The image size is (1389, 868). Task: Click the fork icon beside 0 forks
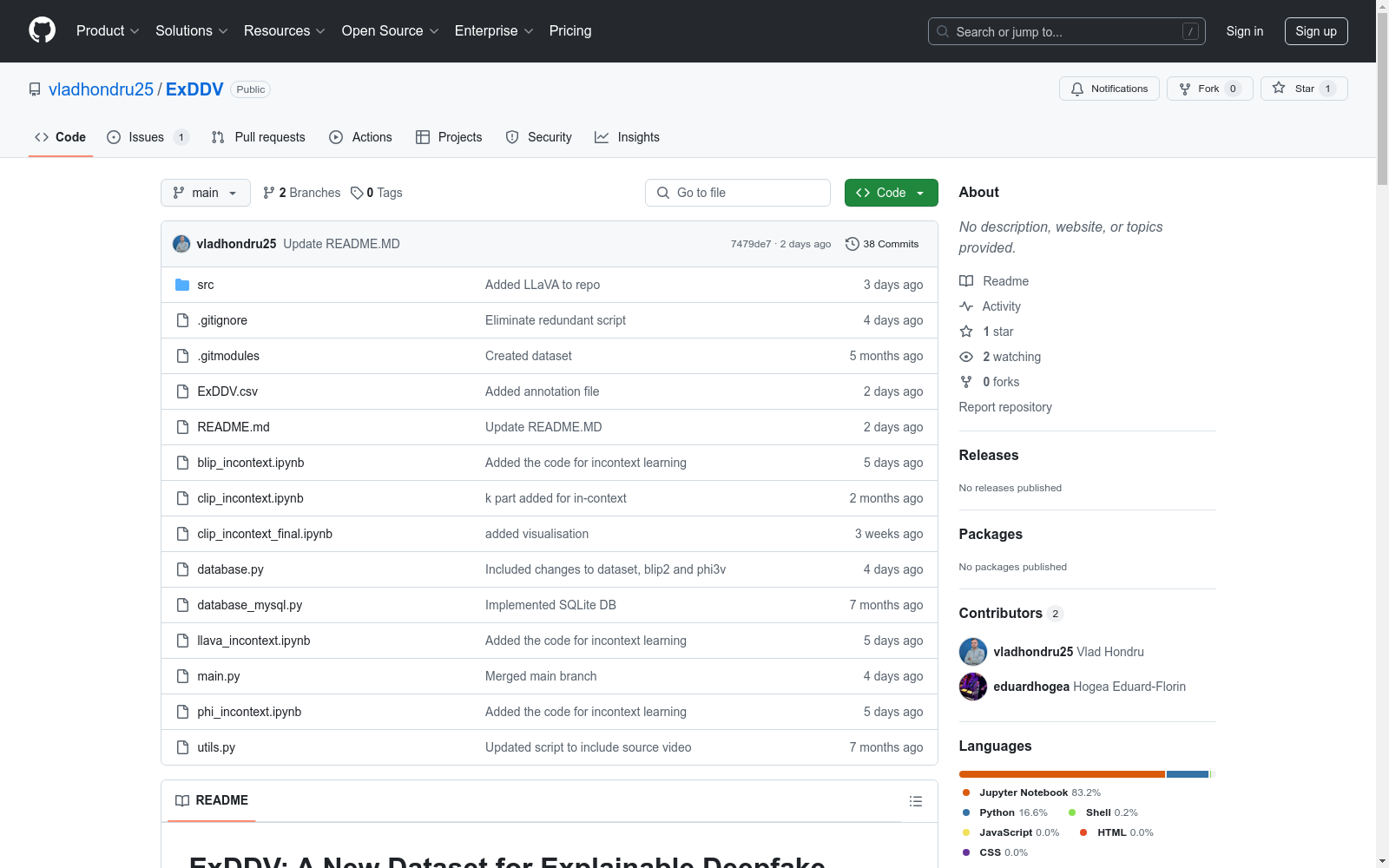[966, 382]
